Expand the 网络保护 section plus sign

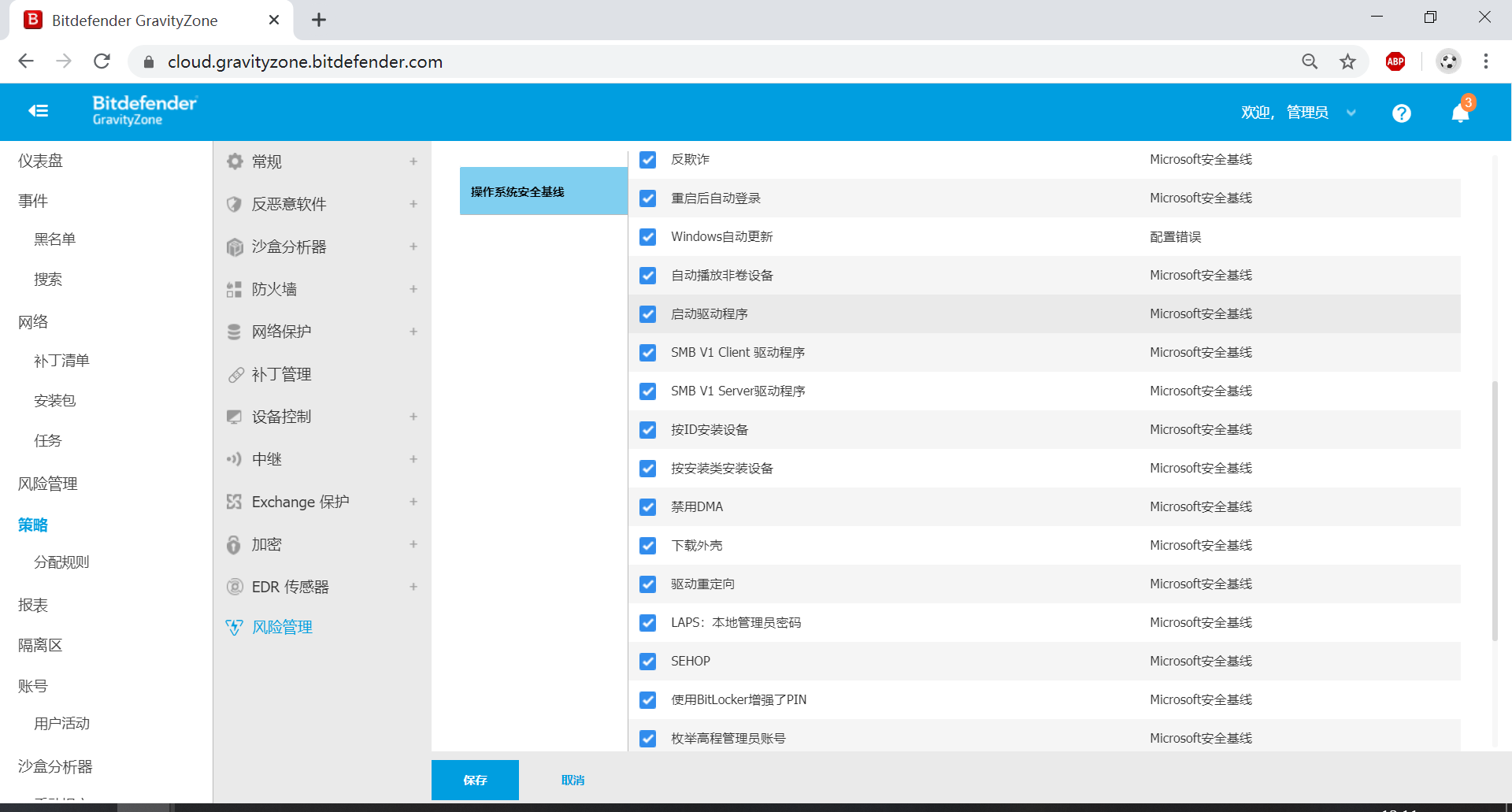coord(413,332)
